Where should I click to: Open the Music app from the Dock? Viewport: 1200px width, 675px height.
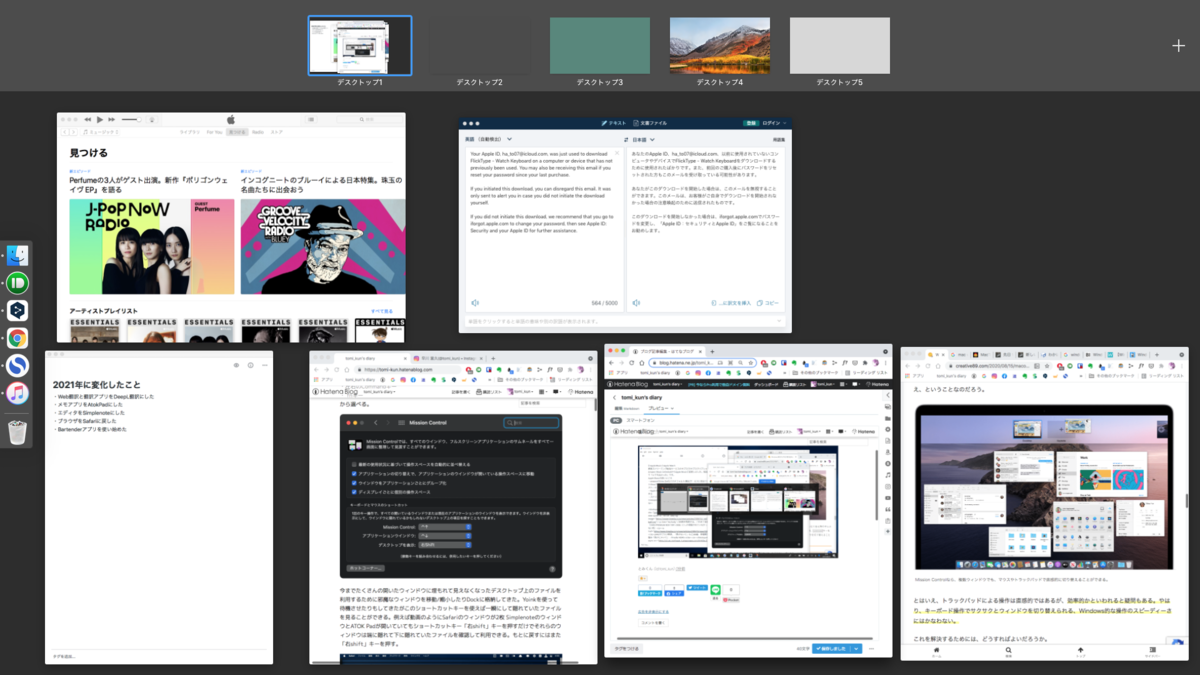17,394
